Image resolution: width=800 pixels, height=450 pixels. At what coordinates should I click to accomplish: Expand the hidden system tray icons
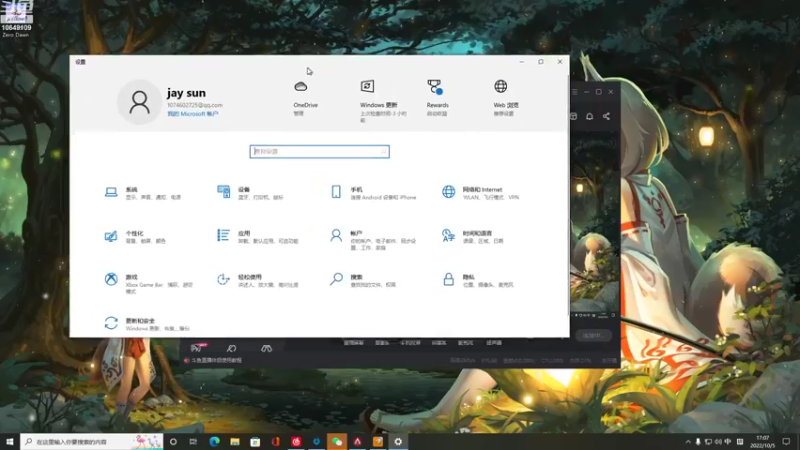click(688, 442)
